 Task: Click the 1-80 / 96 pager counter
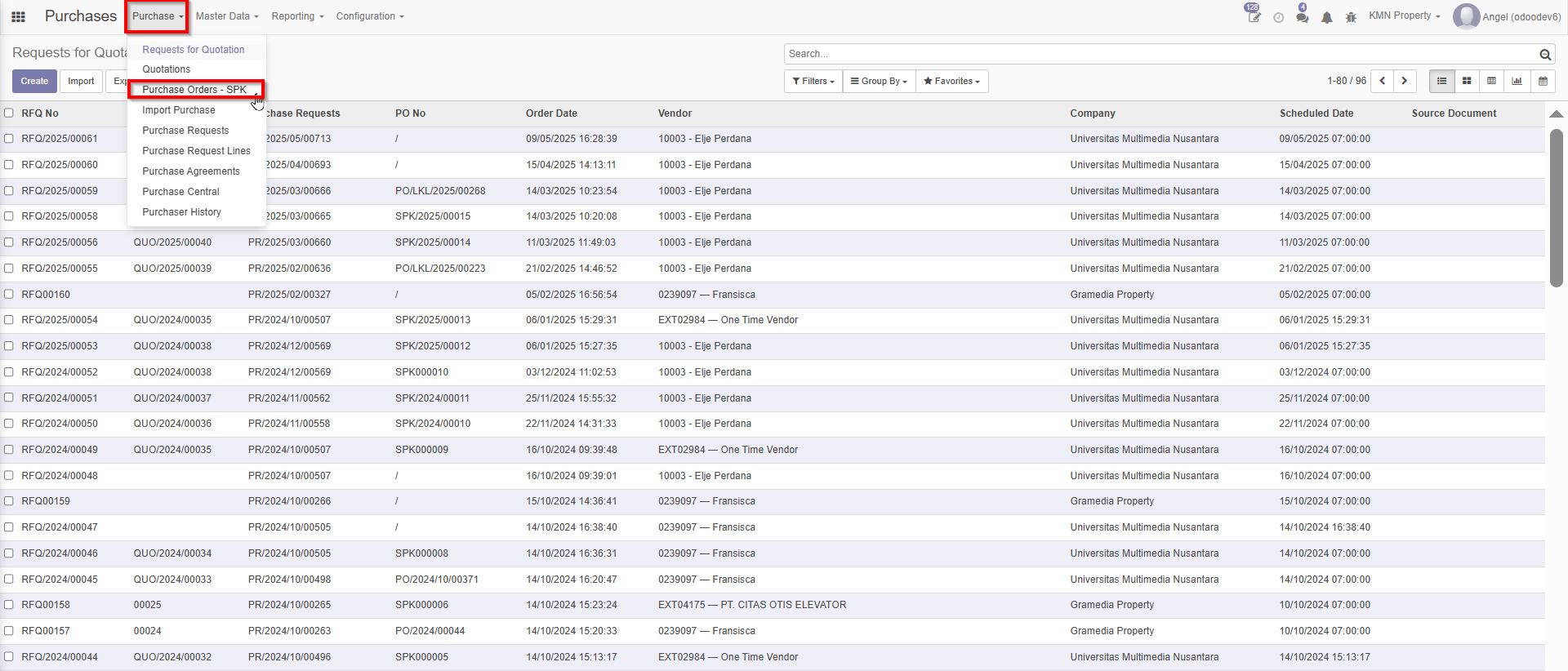pyautogui.click(x=1347, y=81)
